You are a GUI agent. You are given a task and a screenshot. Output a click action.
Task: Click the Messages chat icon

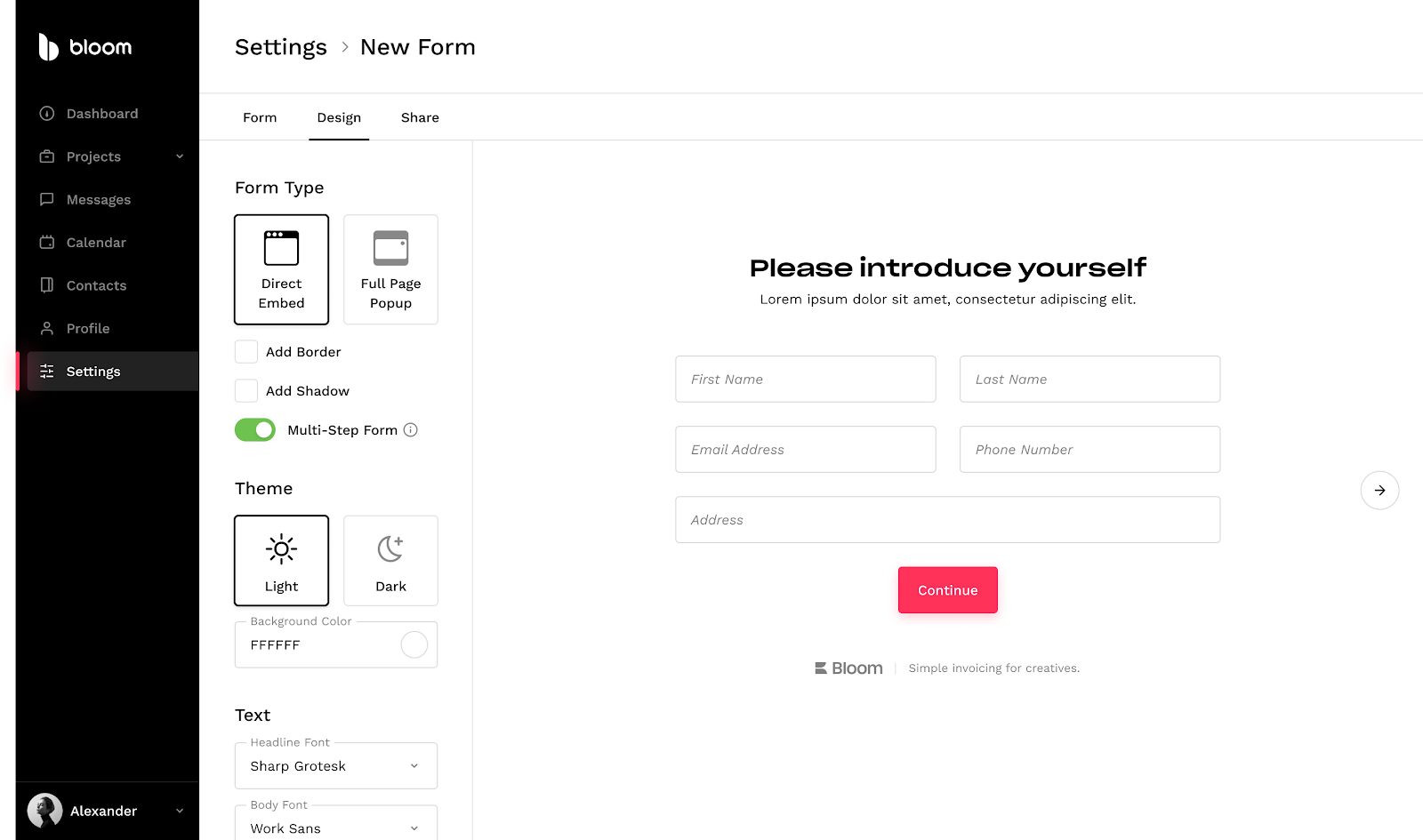pos(47,200)
